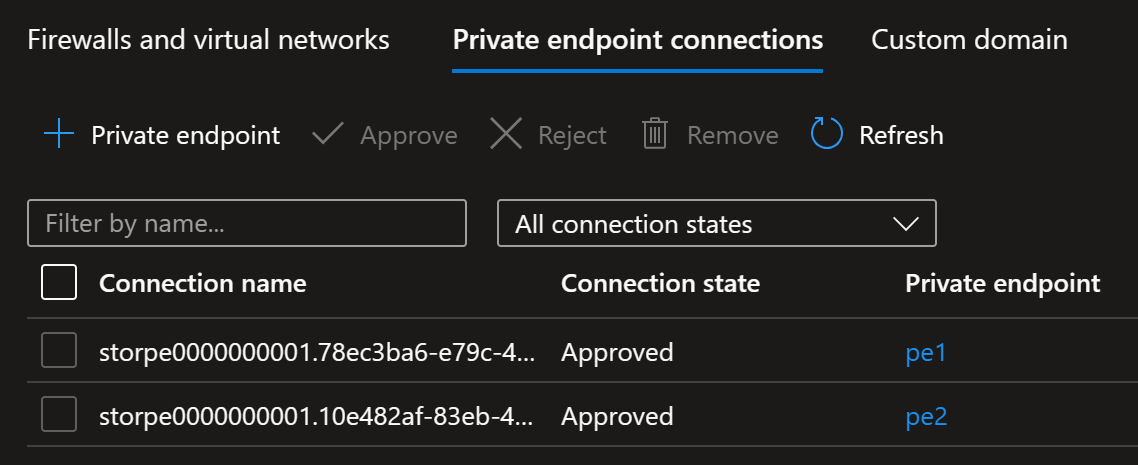Screen dimensions: 1138x465
Task: Check the box for storpe0000000001.10e482af connection
Action: [59, 416]
